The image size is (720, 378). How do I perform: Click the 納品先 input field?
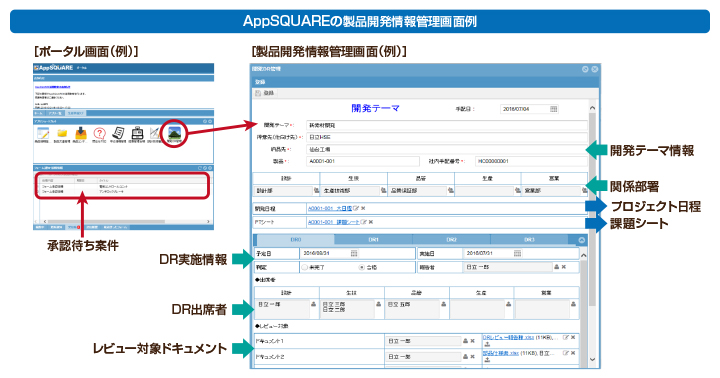[447, 149]
